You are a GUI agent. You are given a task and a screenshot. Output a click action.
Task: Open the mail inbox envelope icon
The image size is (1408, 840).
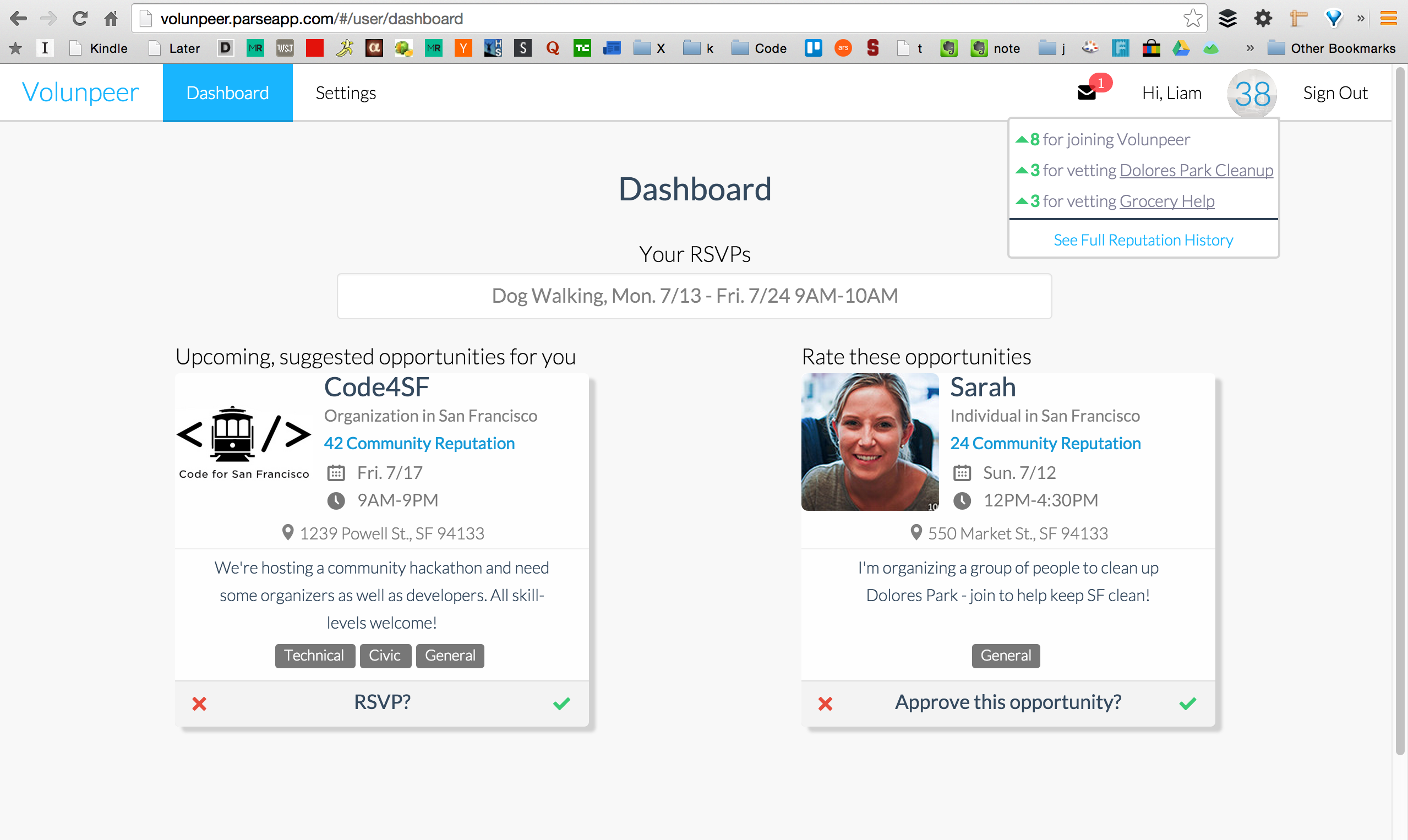click(x=1087, y=92)
